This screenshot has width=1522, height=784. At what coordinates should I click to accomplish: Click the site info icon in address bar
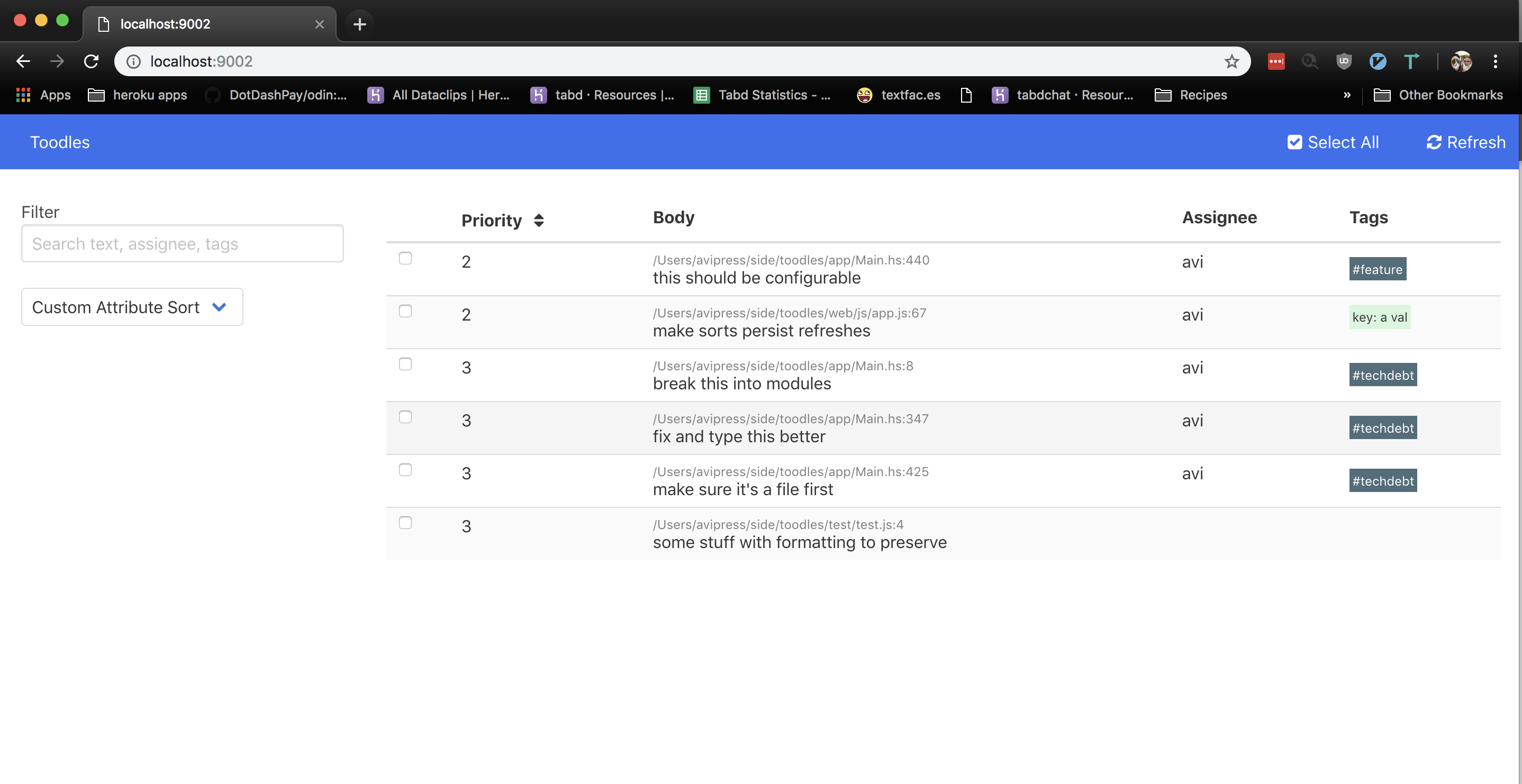pyautogui.click(x=134, y=61)
